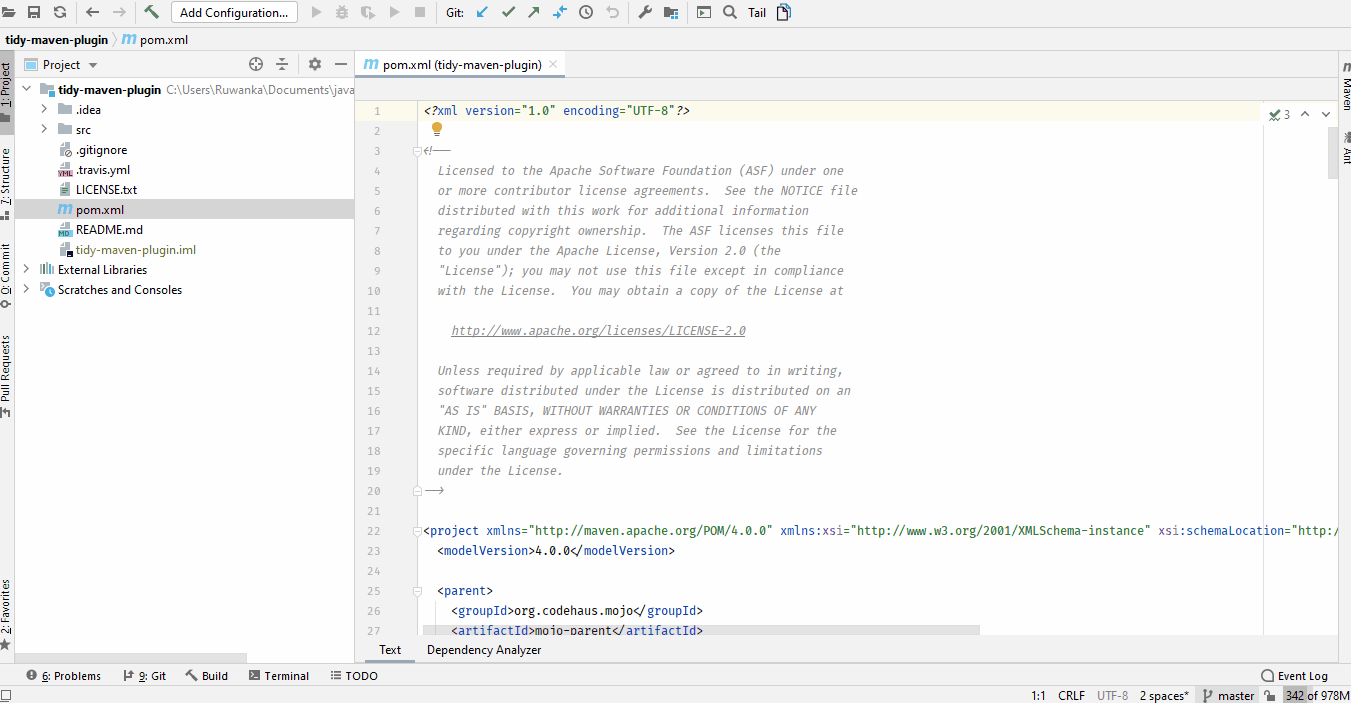Open Project panel options via gear icon
This screenshot has width=1351, height=703.
pyautogui.click(x=314, y=63)
